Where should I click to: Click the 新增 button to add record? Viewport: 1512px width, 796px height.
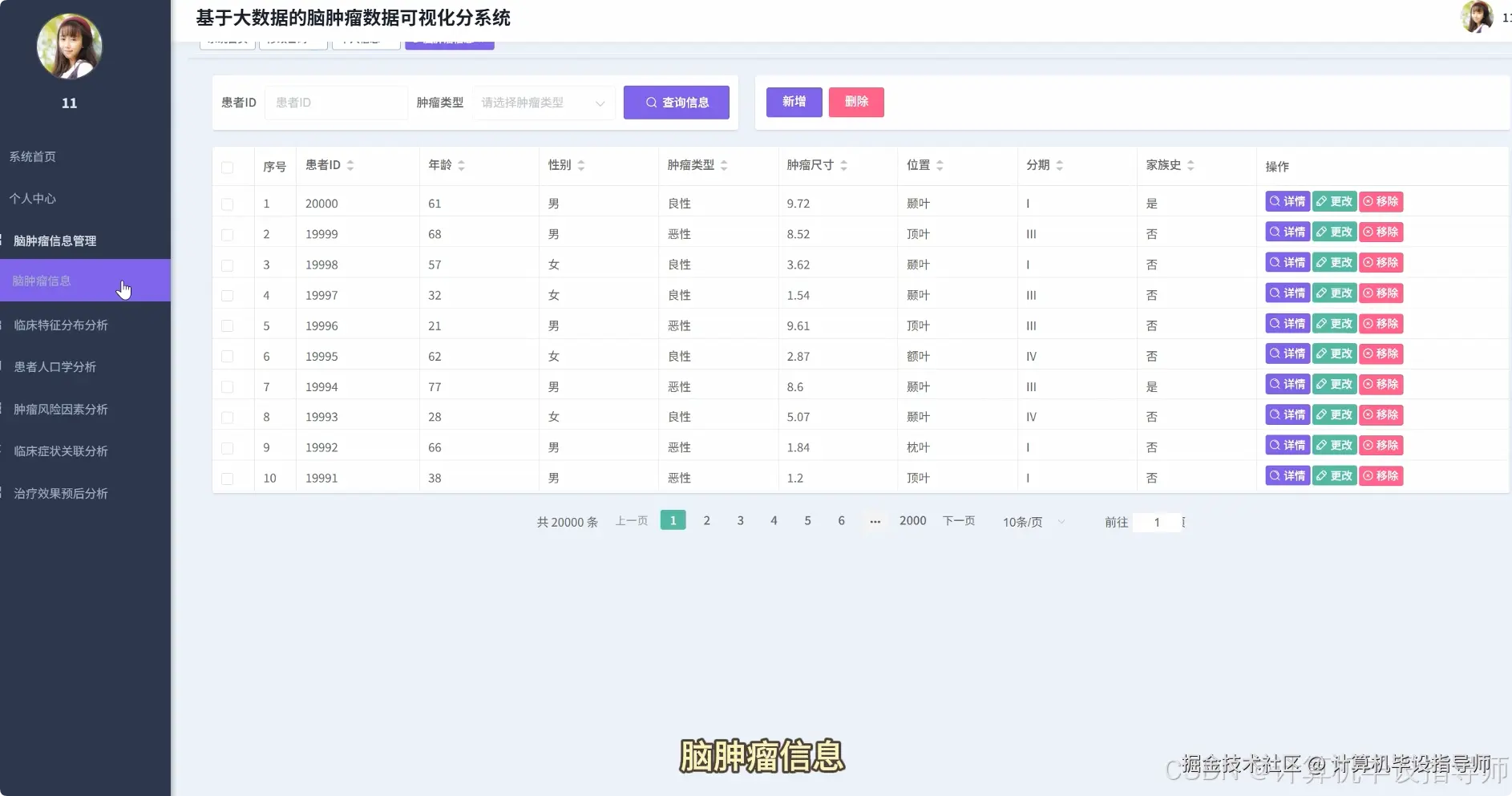tap(794, 102)
